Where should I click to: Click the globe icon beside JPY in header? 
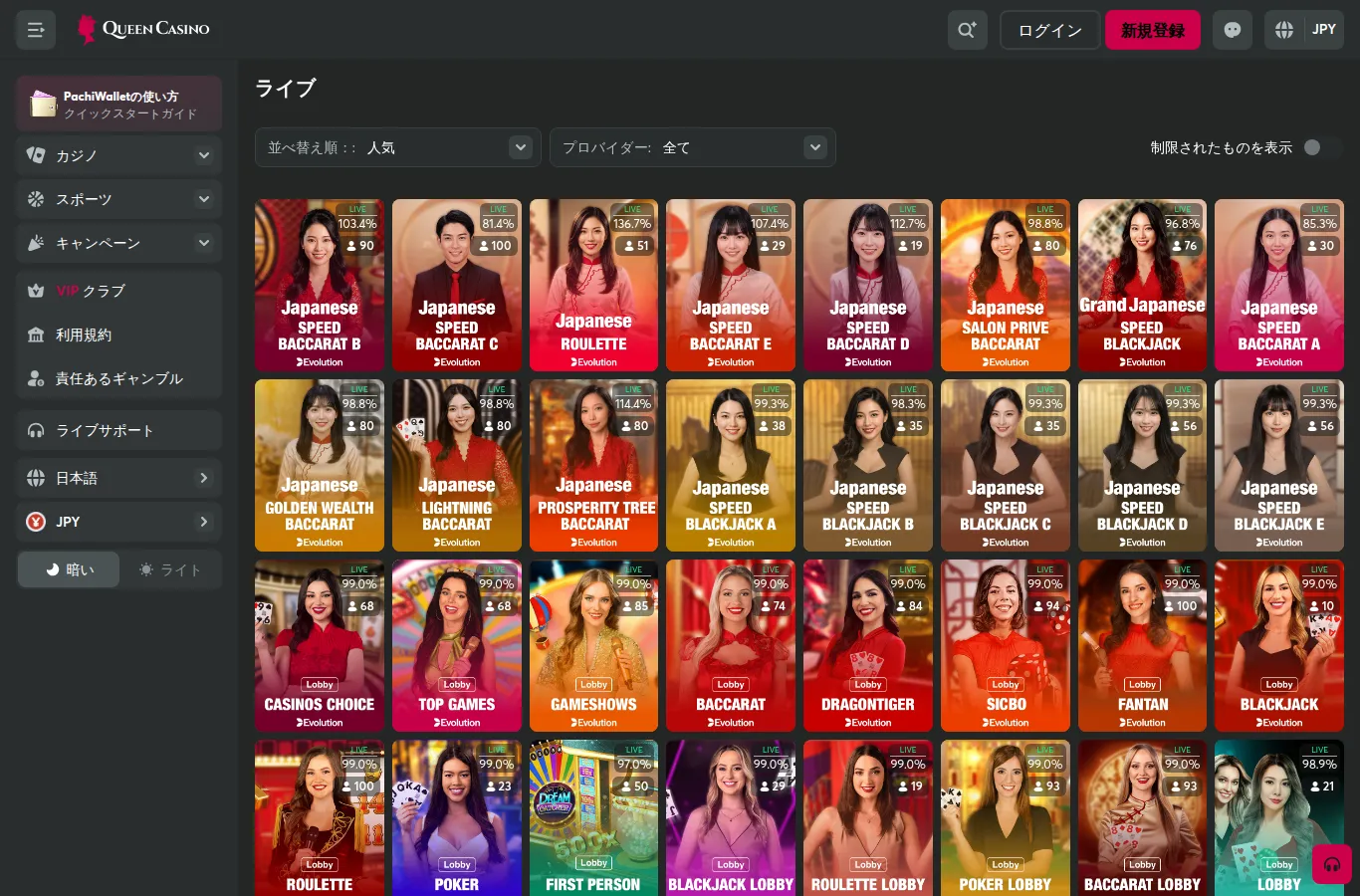click(x=1284, y=30)
